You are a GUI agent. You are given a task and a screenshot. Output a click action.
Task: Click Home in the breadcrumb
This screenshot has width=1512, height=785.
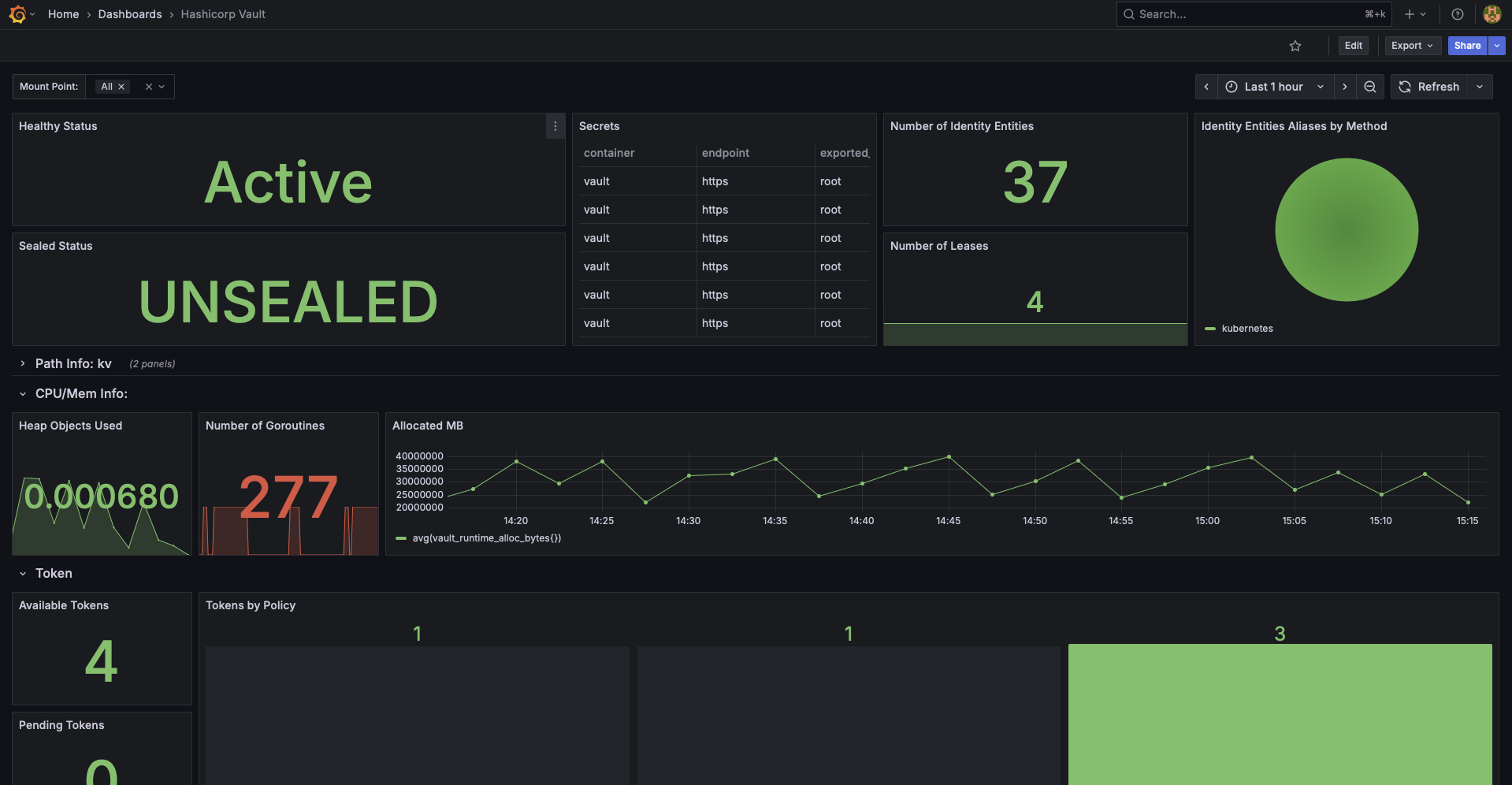click(x=63, y=14)
